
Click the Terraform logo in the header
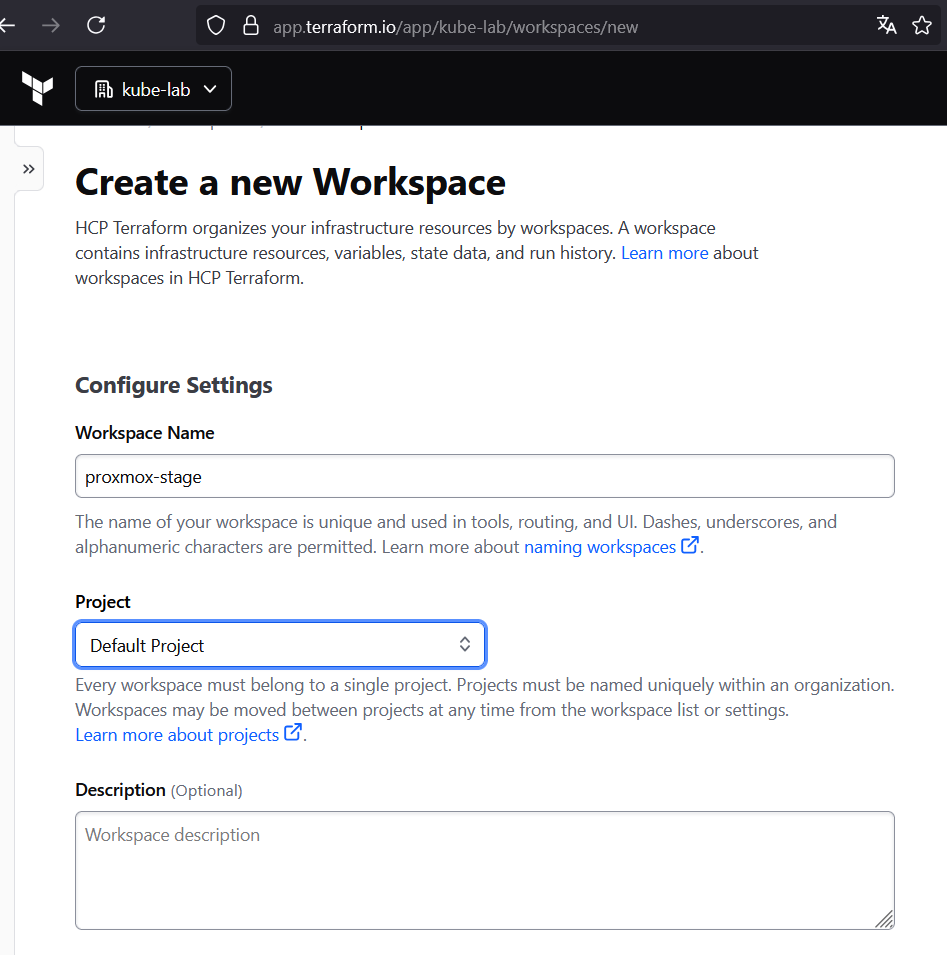(x=37, y=89)
